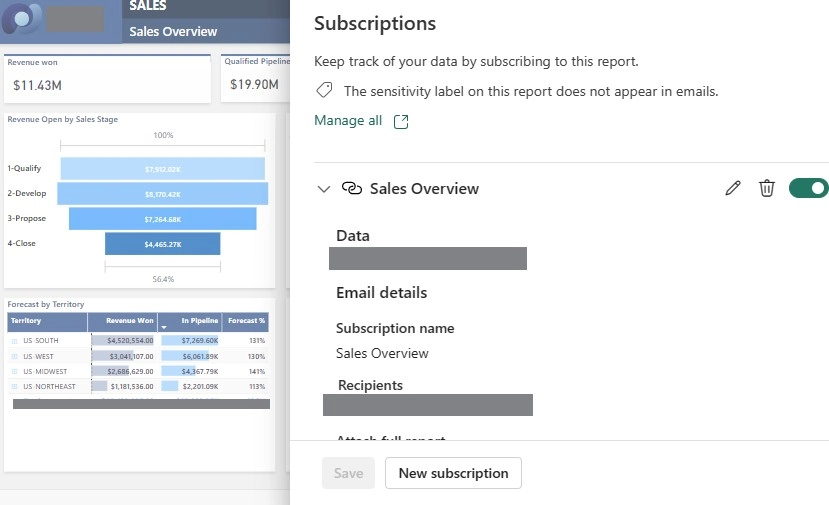Click the Email details section heading

click(x=381, y=292)
